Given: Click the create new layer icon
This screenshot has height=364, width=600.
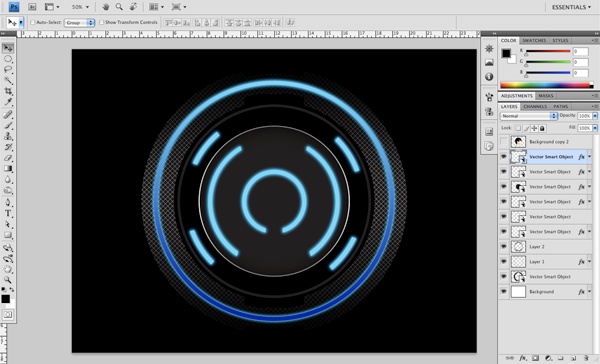Looking at the screenshot, I should tap(573, 358).
